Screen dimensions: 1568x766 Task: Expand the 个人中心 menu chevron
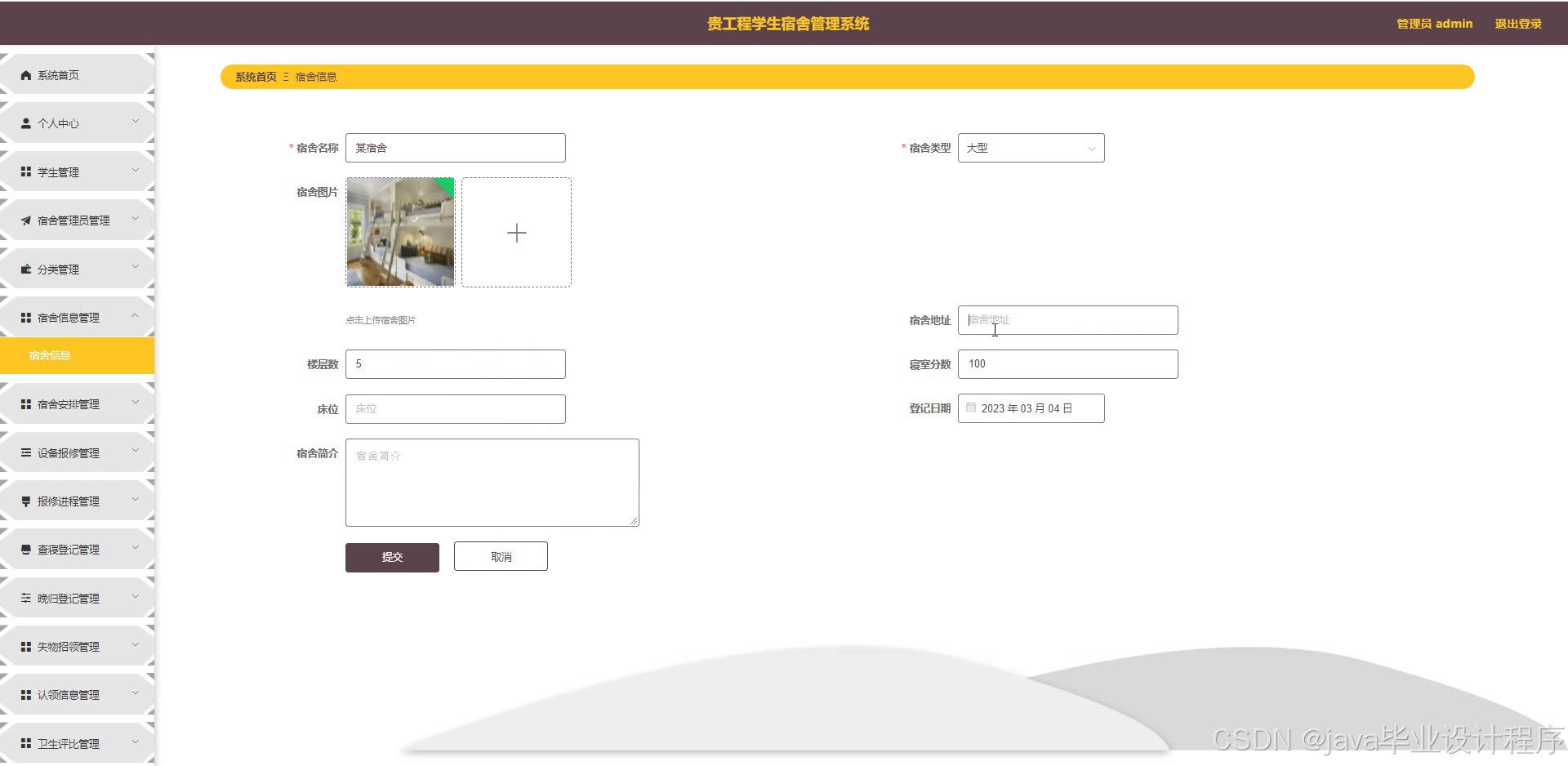[x=136, y=122]
